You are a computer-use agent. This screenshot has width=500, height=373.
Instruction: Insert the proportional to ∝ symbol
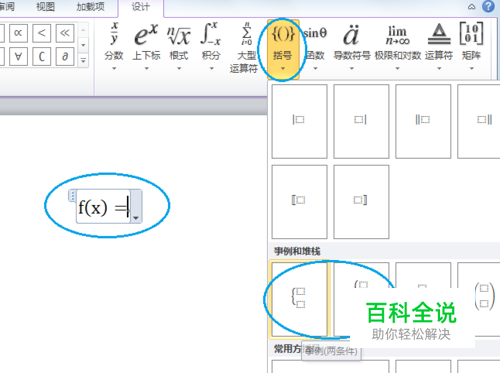pyautogui.click(x=18, y=33)
